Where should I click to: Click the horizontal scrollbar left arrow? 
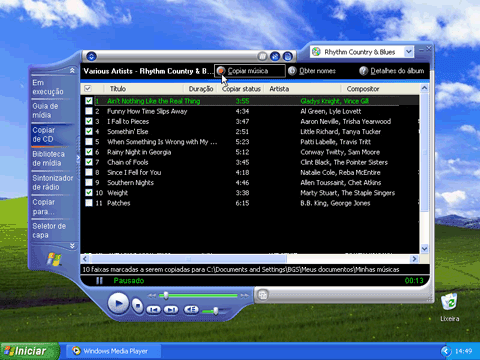click(85, 259)
